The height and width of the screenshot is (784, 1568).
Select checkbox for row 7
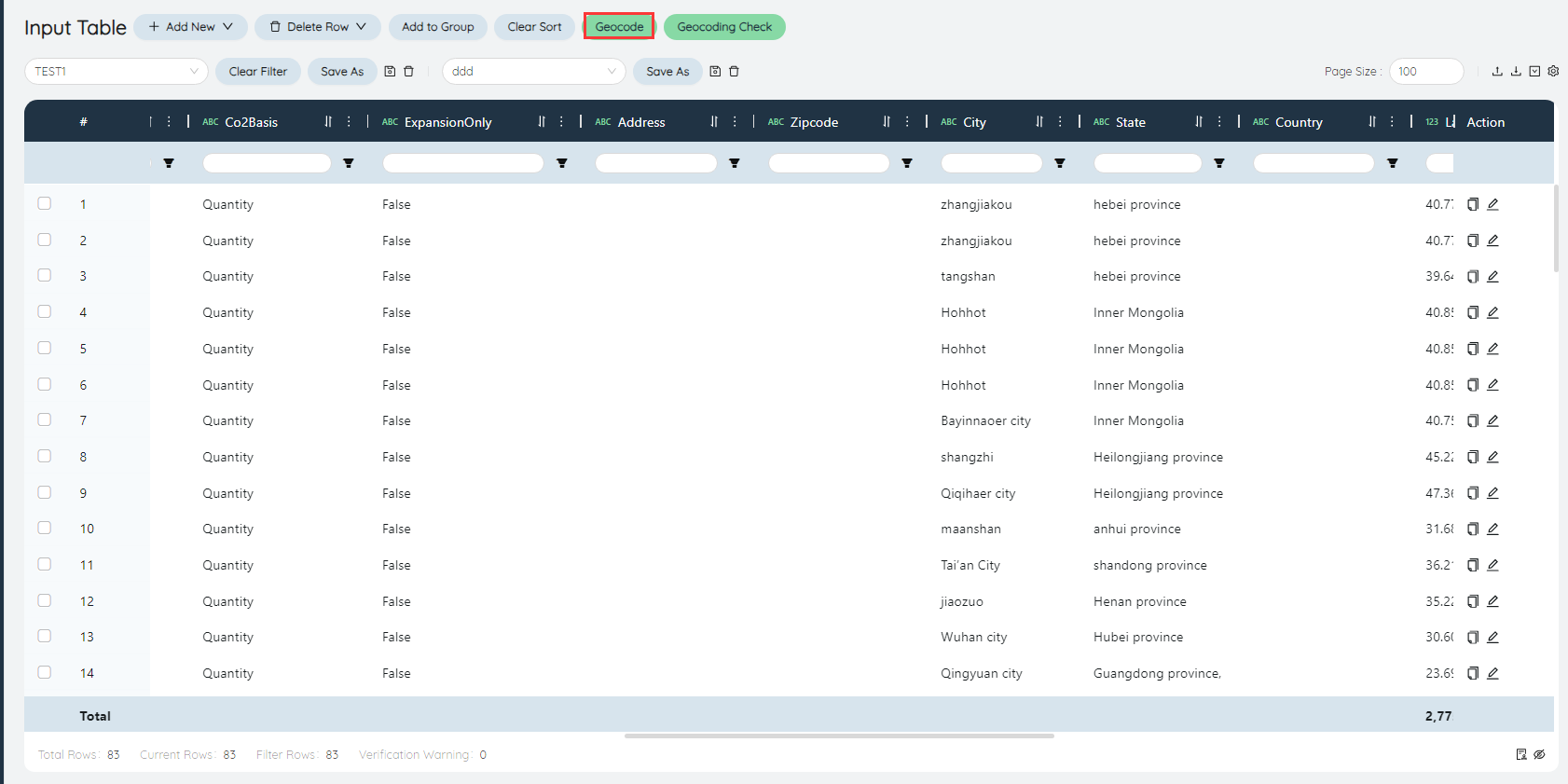(x=44, y=420)
